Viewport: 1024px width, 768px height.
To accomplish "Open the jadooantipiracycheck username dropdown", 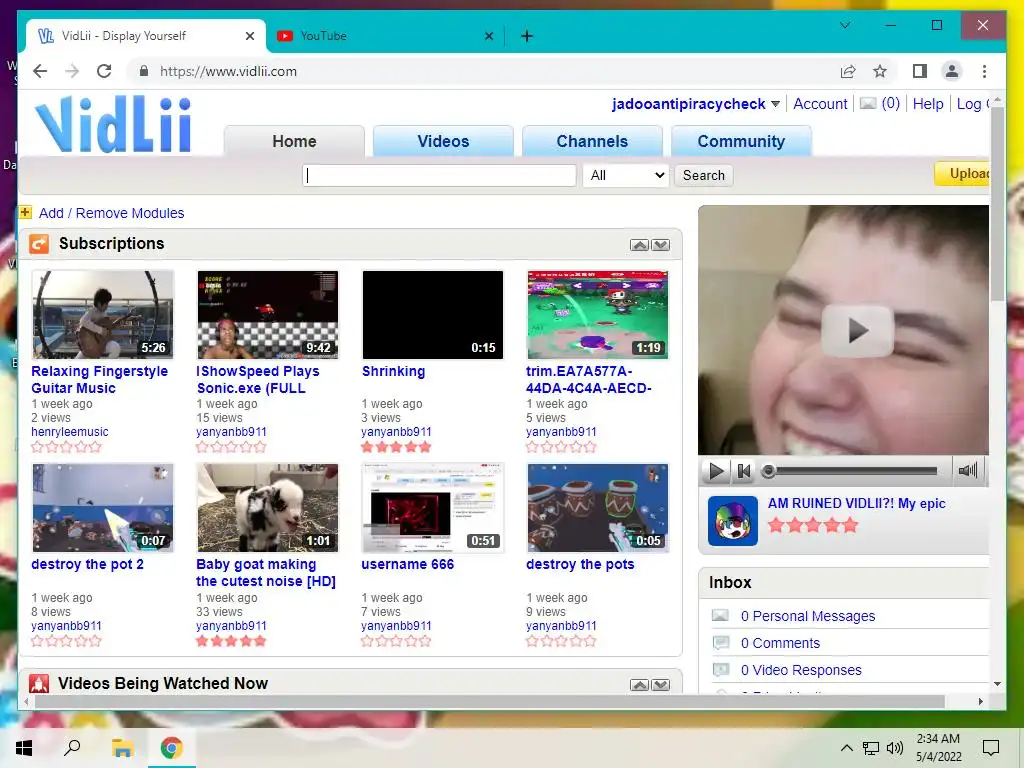I will tap(775, 104).
